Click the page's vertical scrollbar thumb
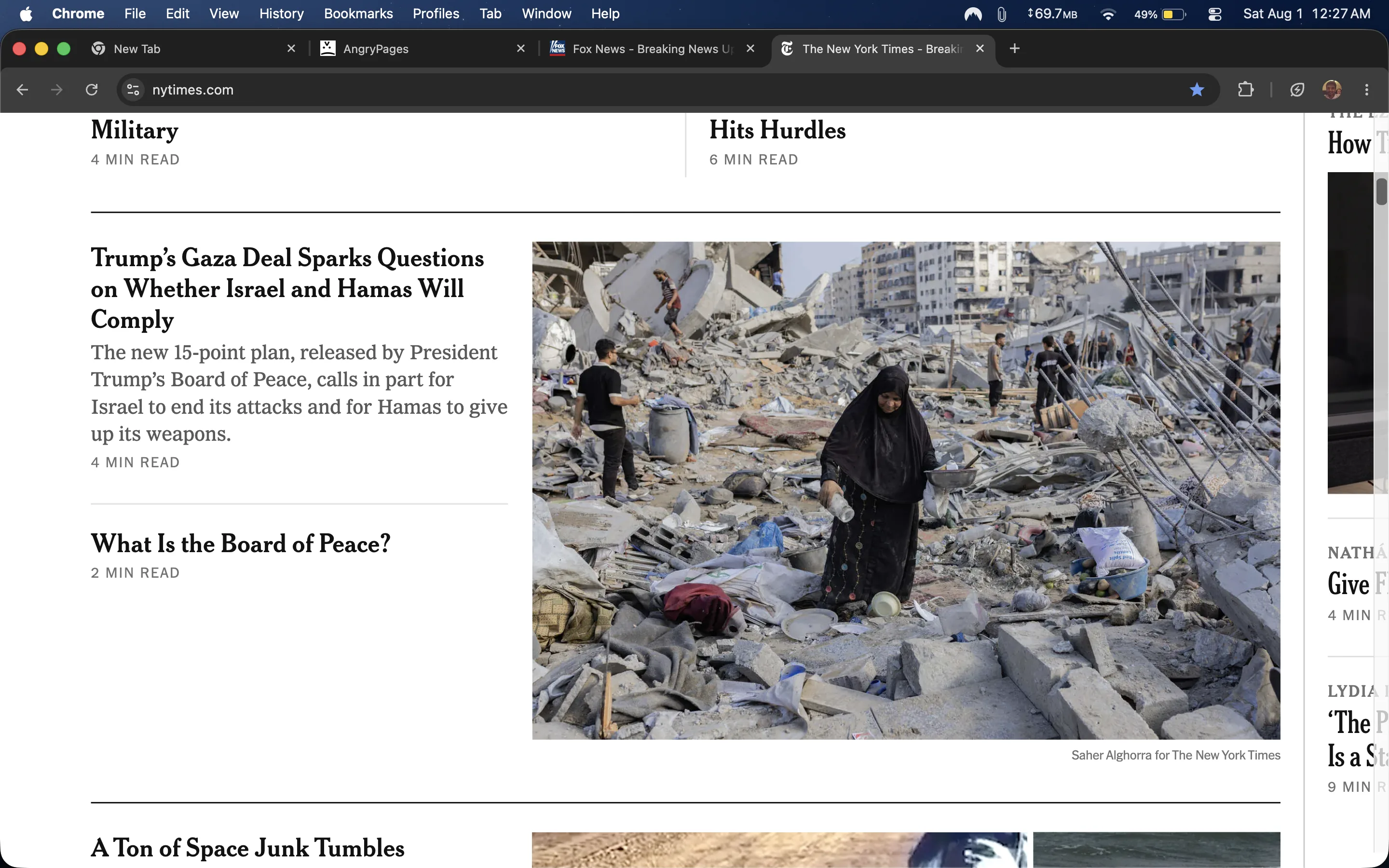Image resolution: width=1389 pixels, height=868 pixels. pyautogui.click(x=1381, y=191)
